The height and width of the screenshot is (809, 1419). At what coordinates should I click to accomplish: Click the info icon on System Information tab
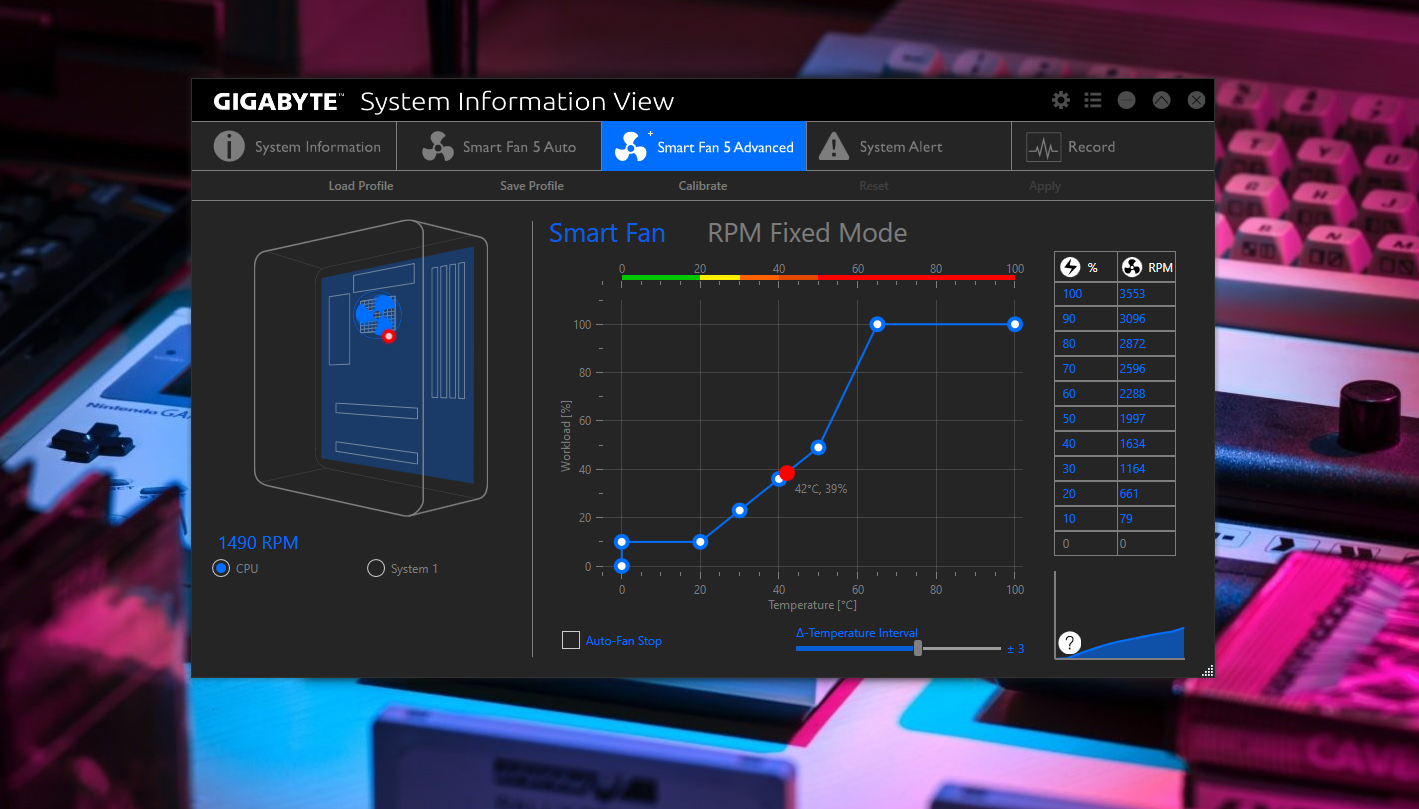[229, 146]
